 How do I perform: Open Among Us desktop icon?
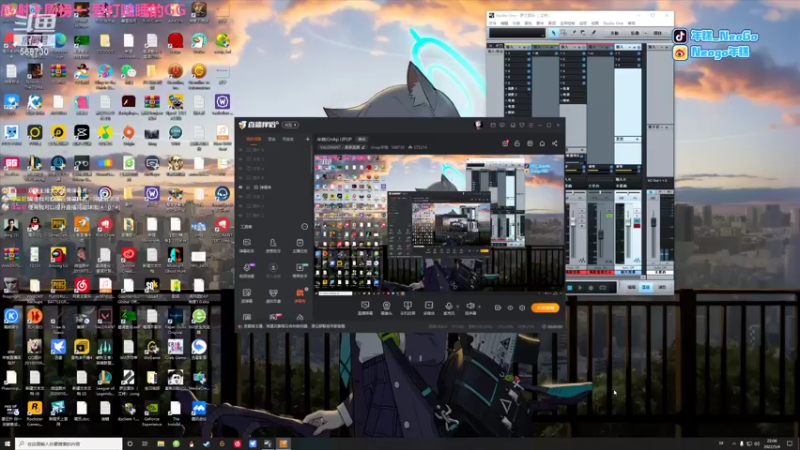58,258
